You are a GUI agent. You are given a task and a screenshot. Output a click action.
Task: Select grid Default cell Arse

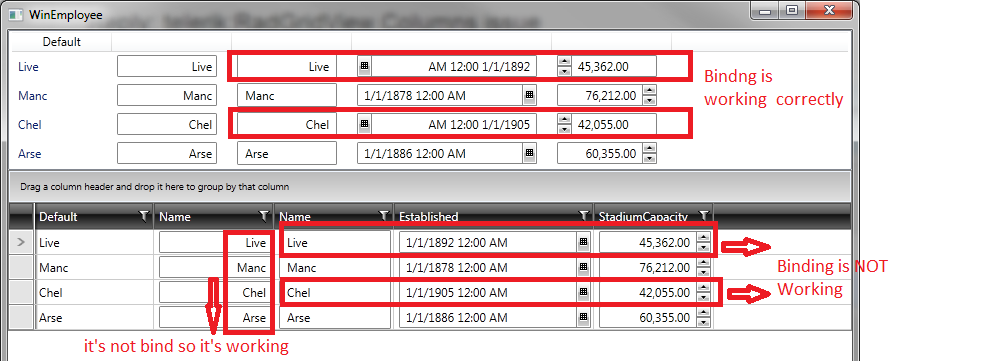tap(95, 317)
